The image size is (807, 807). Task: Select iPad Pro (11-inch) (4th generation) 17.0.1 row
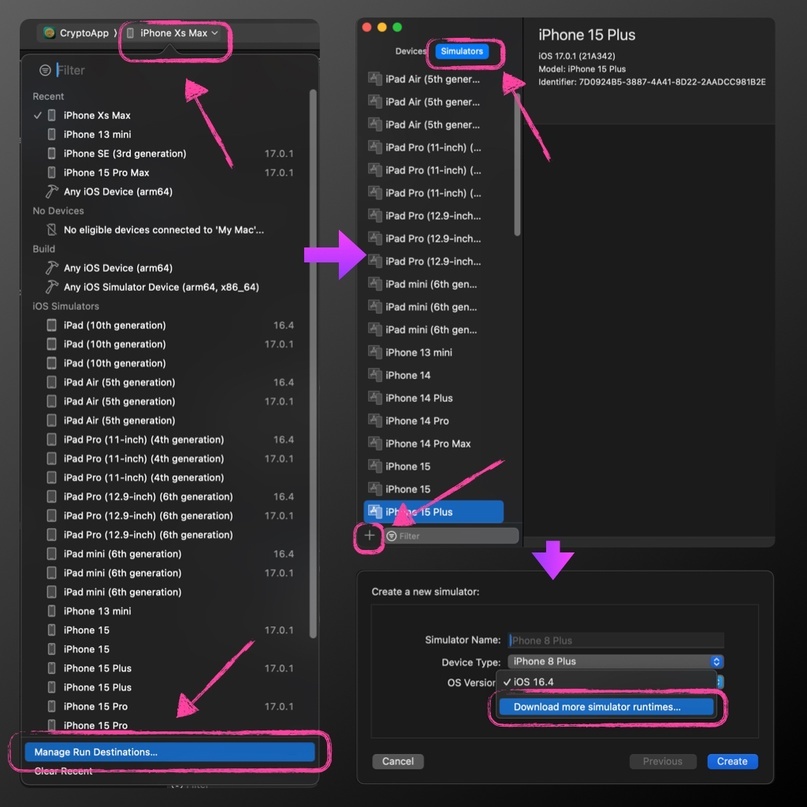(170, 459)
